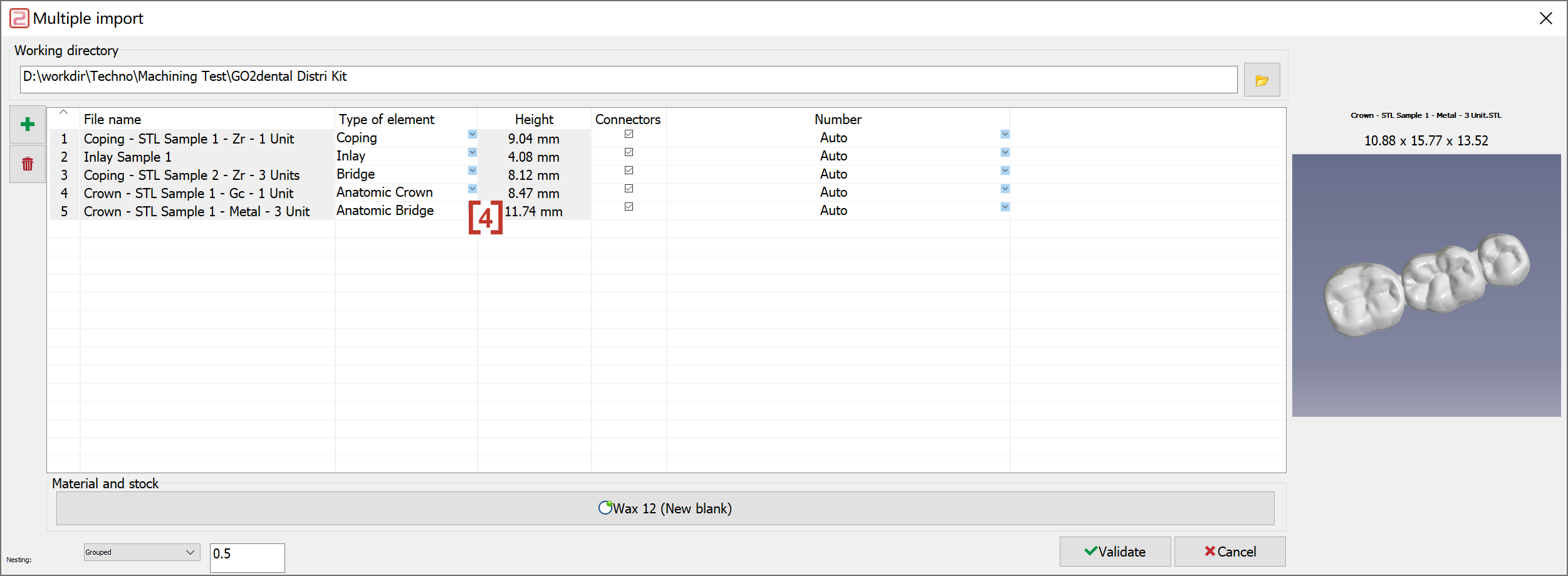
Task: Open Type dropdown for the Anatomic Crown row
Action: point(473,189)
